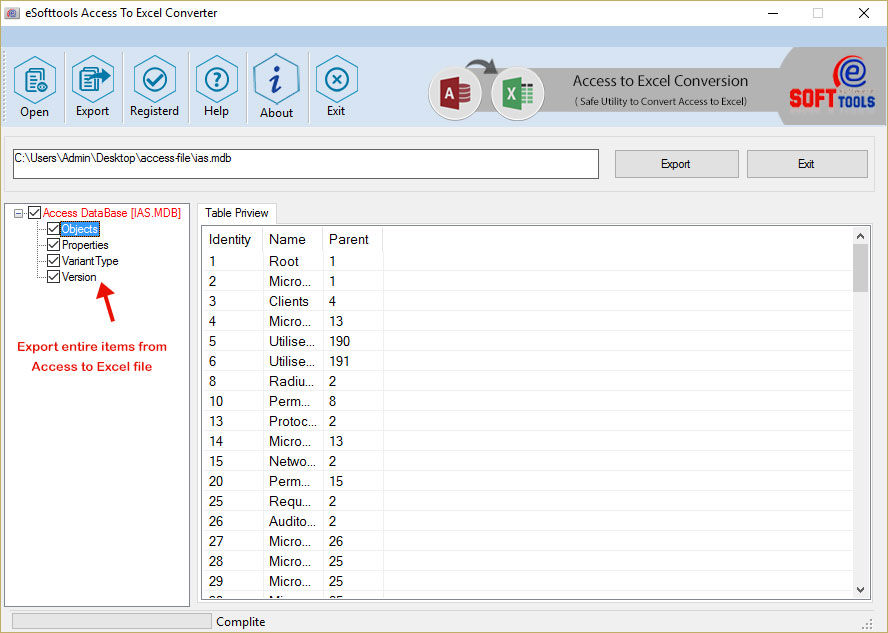This screenshot has height=633, width=888.
Task: Open the About toolbar icon
Action: [x=276, y=87]
